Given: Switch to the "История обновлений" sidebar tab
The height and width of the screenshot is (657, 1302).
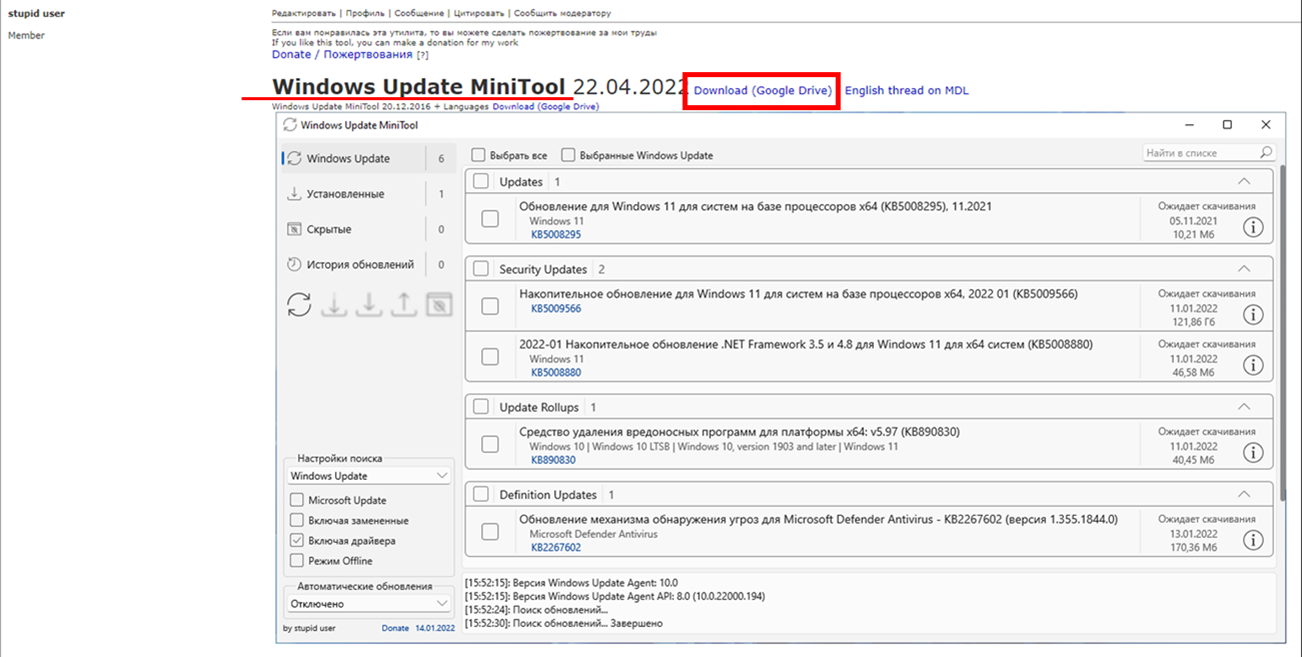Looking at the screenshot, I should (368, 265).
